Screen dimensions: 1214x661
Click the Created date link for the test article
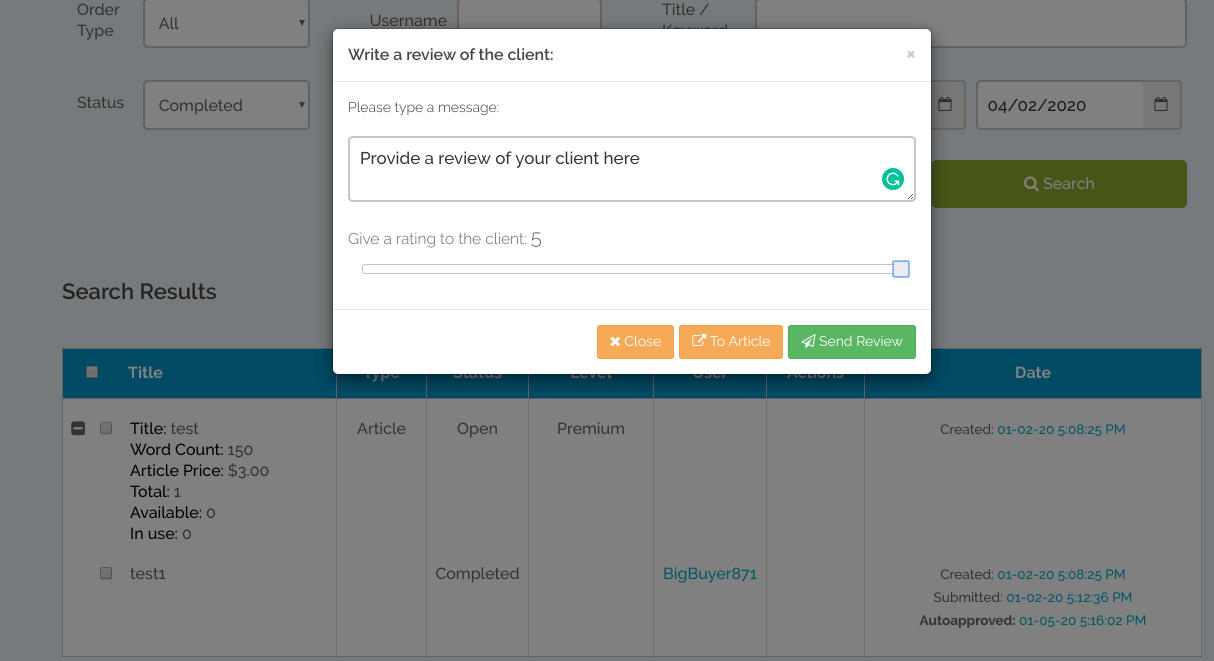(1061, 428)
